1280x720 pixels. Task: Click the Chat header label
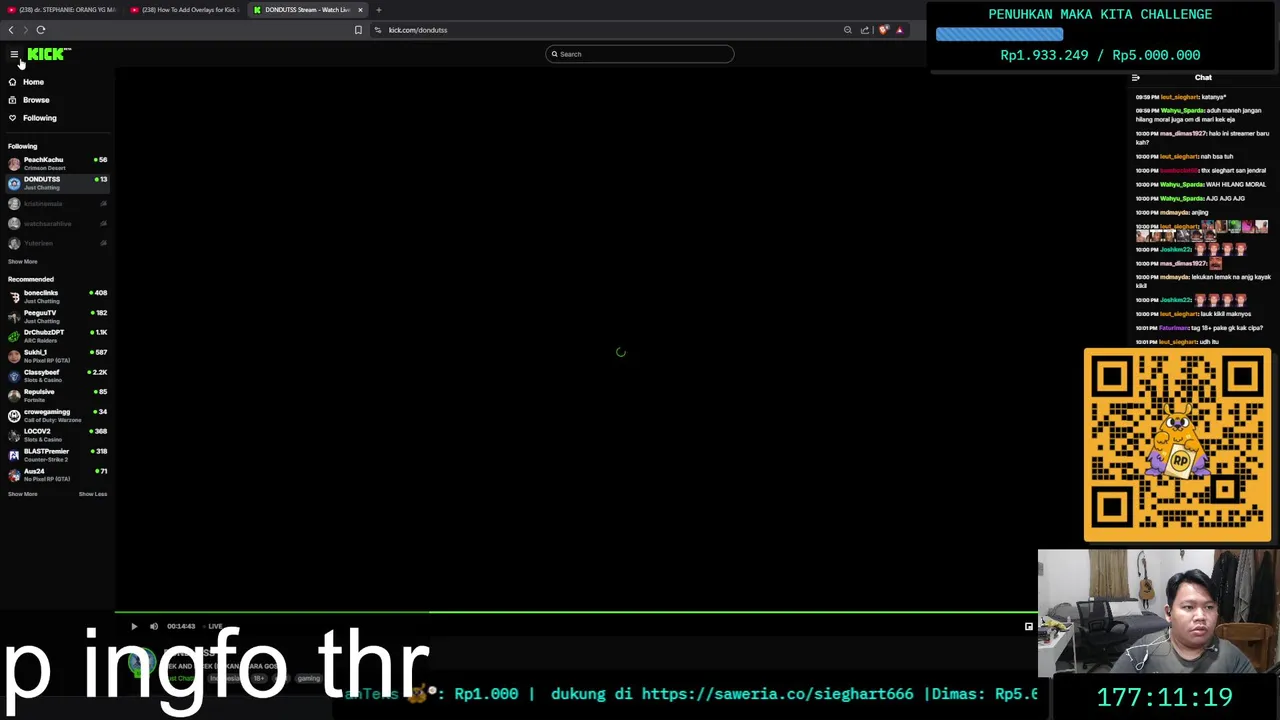point(1203,77)
